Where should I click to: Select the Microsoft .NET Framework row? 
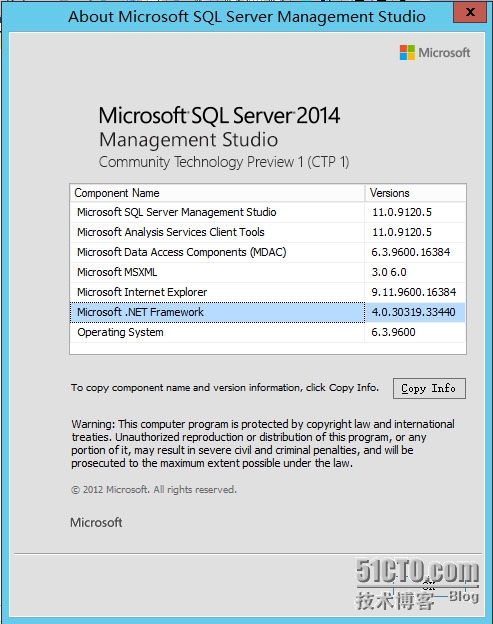point(267,312)
